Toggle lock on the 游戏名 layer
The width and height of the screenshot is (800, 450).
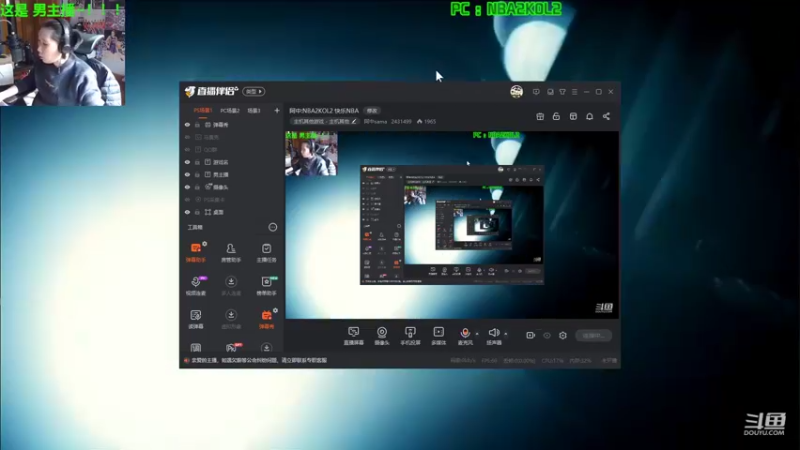coord(197,162)
